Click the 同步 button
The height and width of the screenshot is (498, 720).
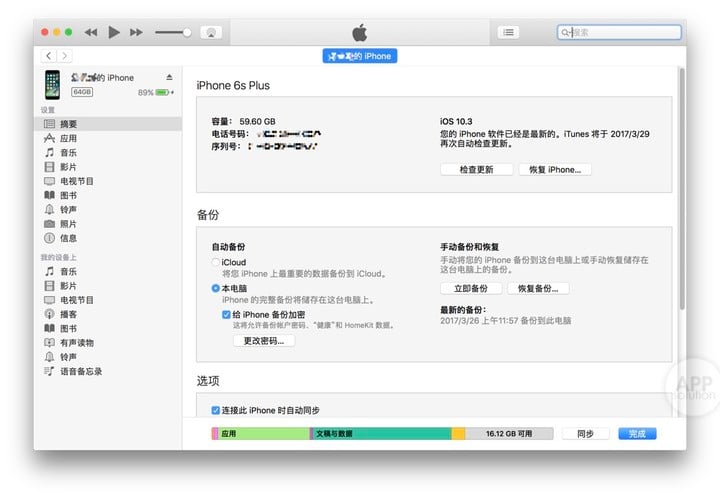(585, 434)
